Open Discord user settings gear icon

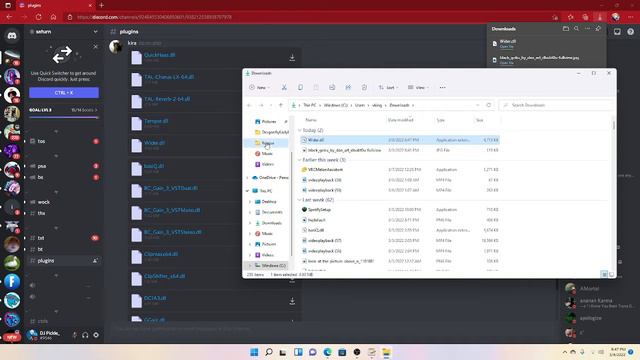(x=96, y=335)
